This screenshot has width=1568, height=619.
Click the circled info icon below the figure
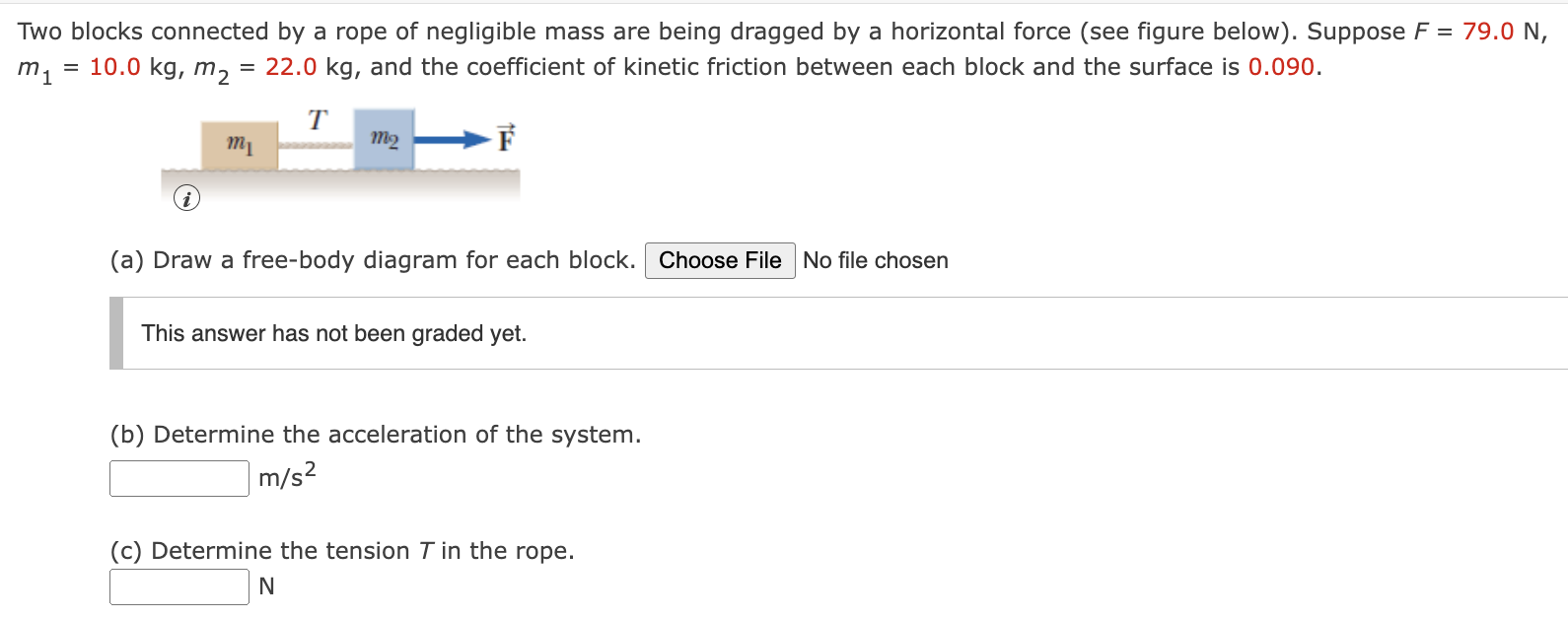coord(187,198)
